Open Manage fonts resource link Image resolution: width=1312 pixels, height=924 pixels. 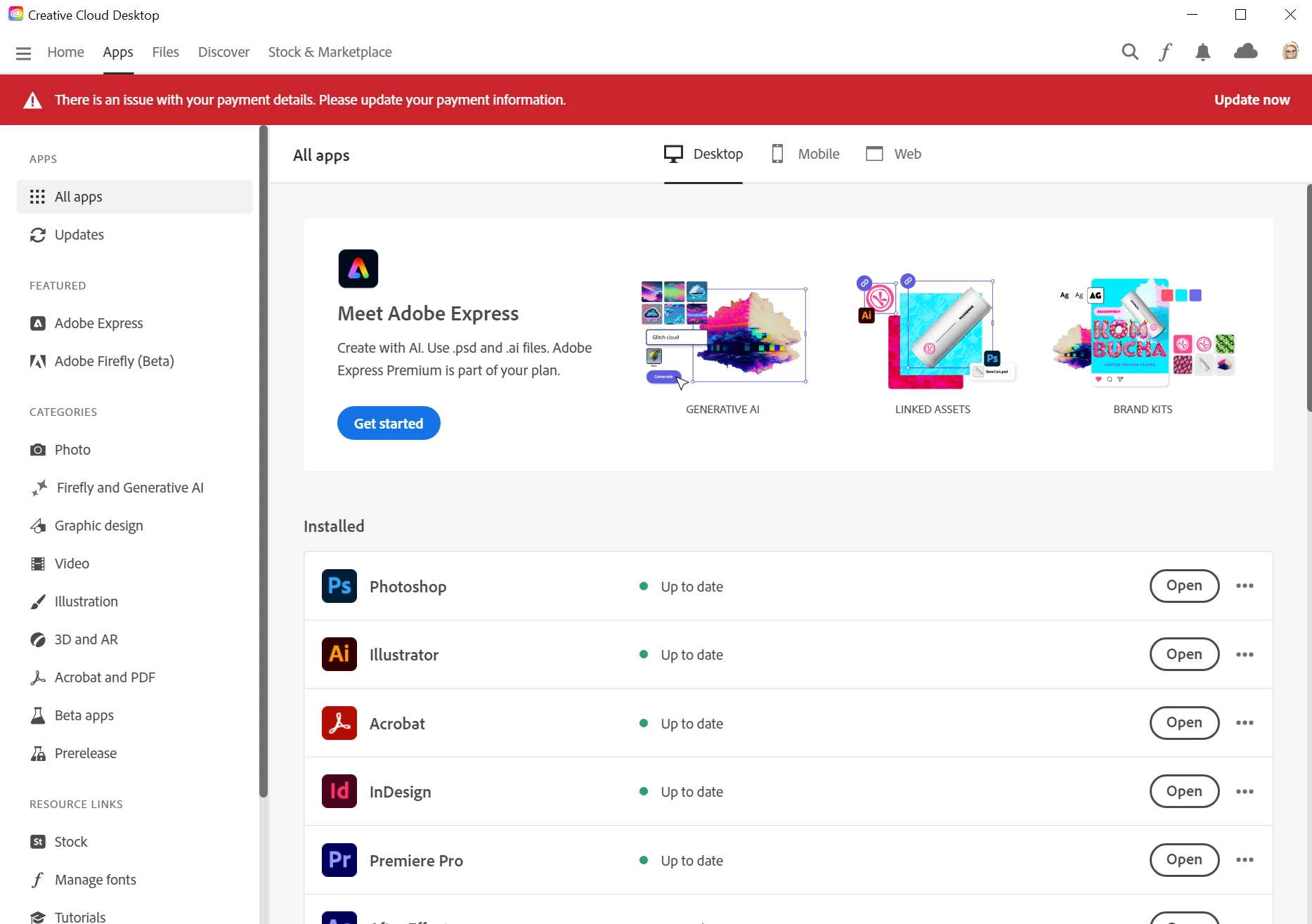(x=135, y=880)
